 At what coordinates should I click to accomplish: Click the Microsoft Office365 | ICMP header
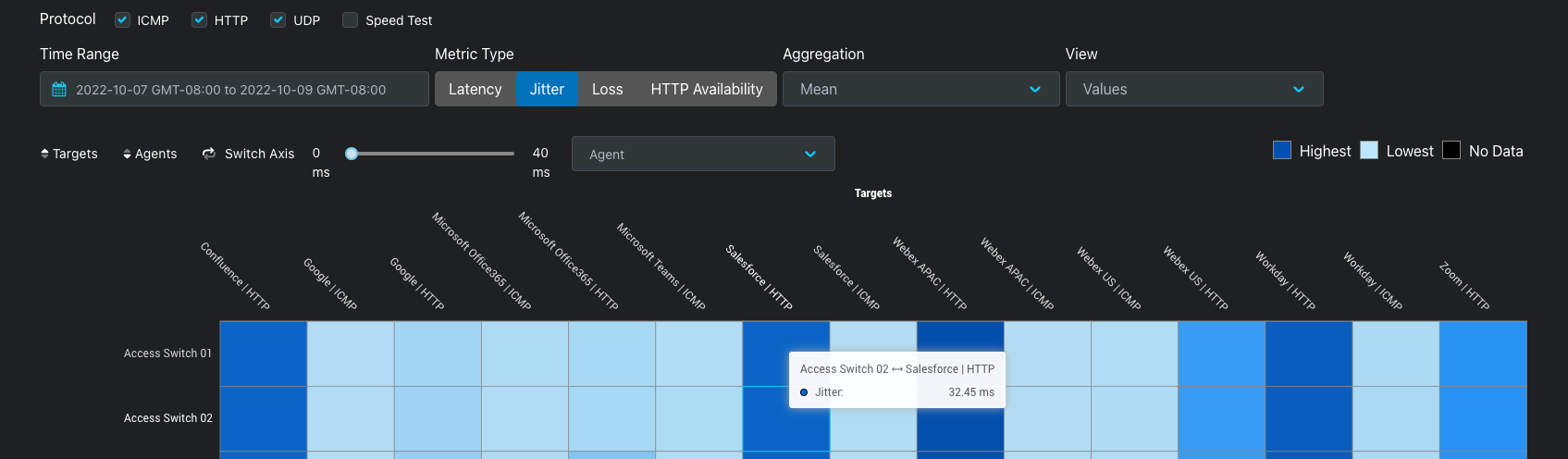click(x=482, y=261)
